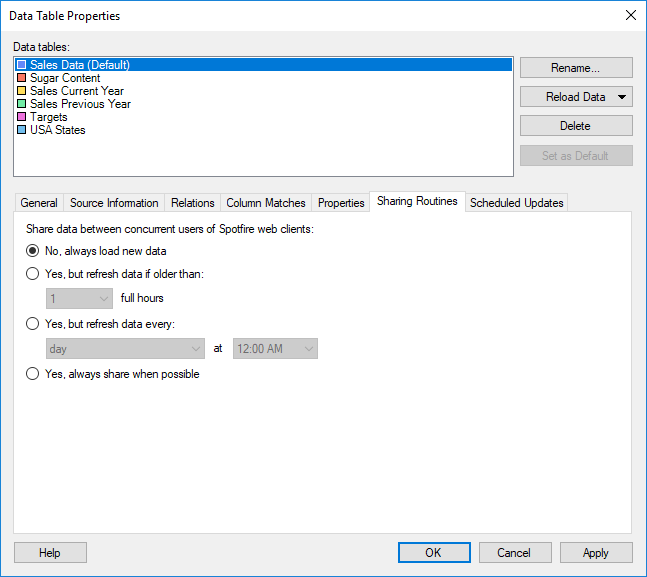Click the pink swatch beside Targets
This screenshot has width=647, height=577.
click(x=21, y=117)
